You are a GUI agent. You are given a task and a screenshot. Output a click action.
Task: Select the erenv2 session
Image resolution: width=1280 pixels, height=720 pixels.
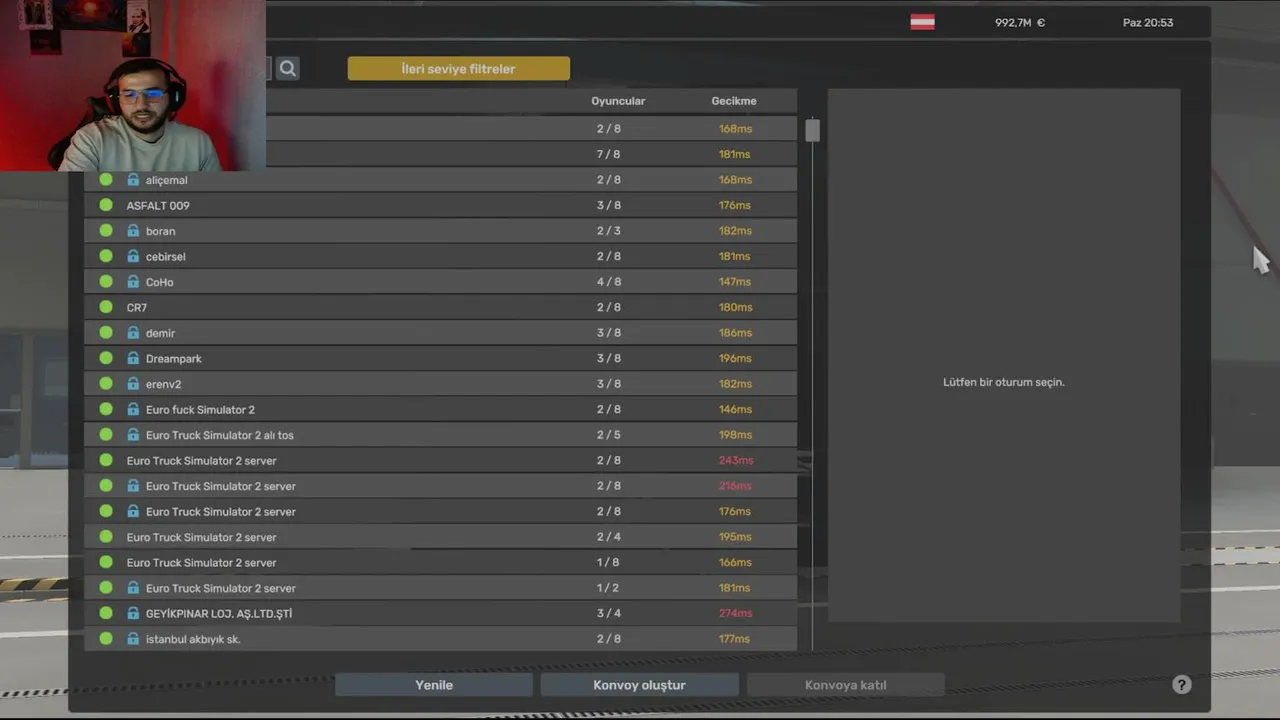pyautogui.click(x=440, y=384)
